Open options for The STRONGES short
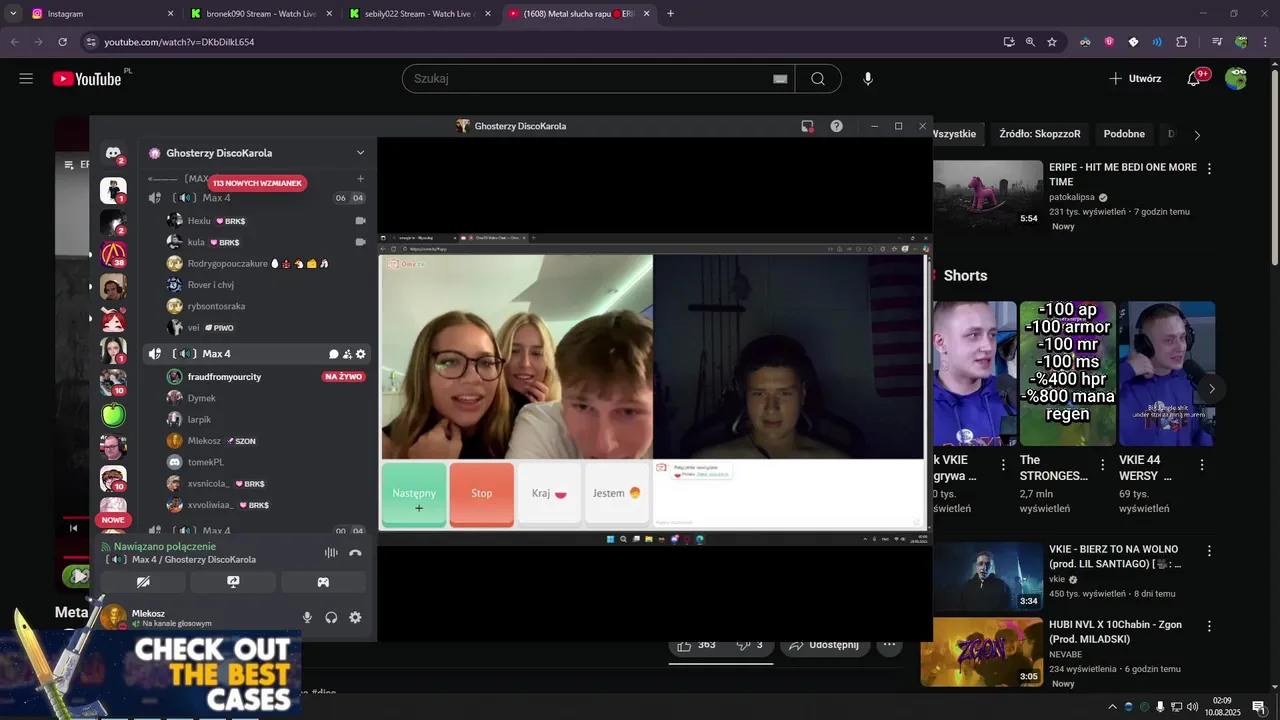The image size is (1280, 720). 1103,465
